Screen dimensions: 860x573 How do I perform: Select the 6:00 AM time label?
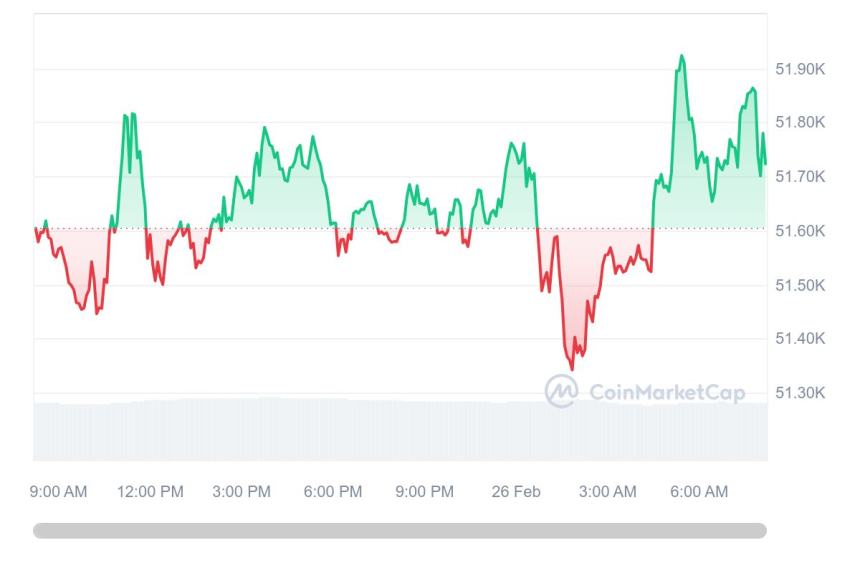(699, 492)
